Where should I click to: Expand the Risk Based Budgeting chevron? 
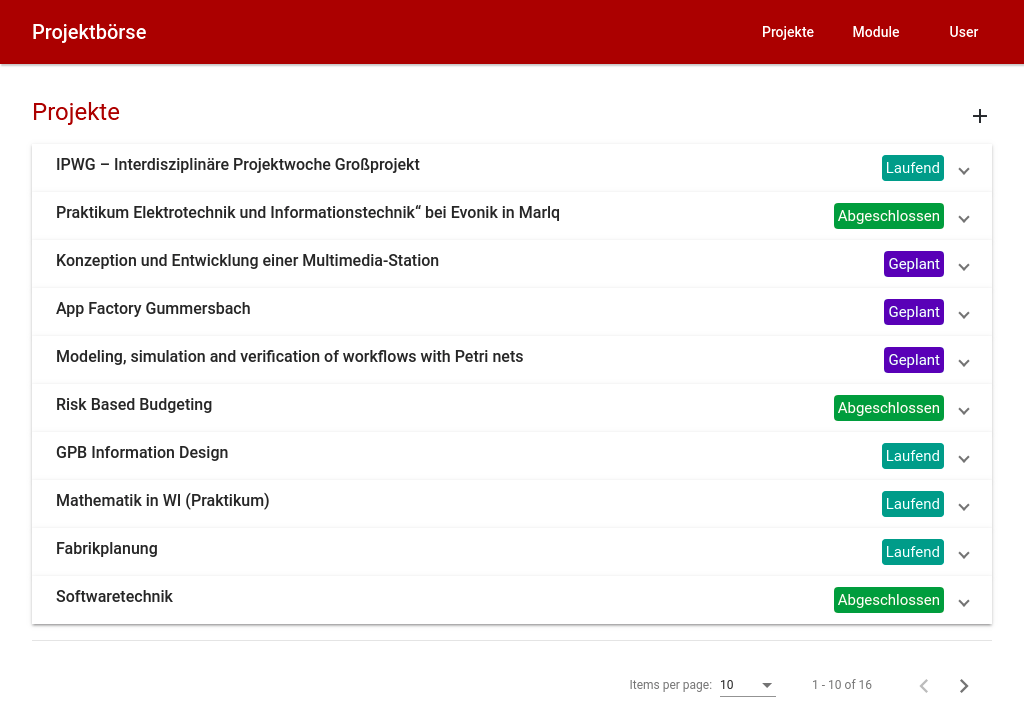964,411
